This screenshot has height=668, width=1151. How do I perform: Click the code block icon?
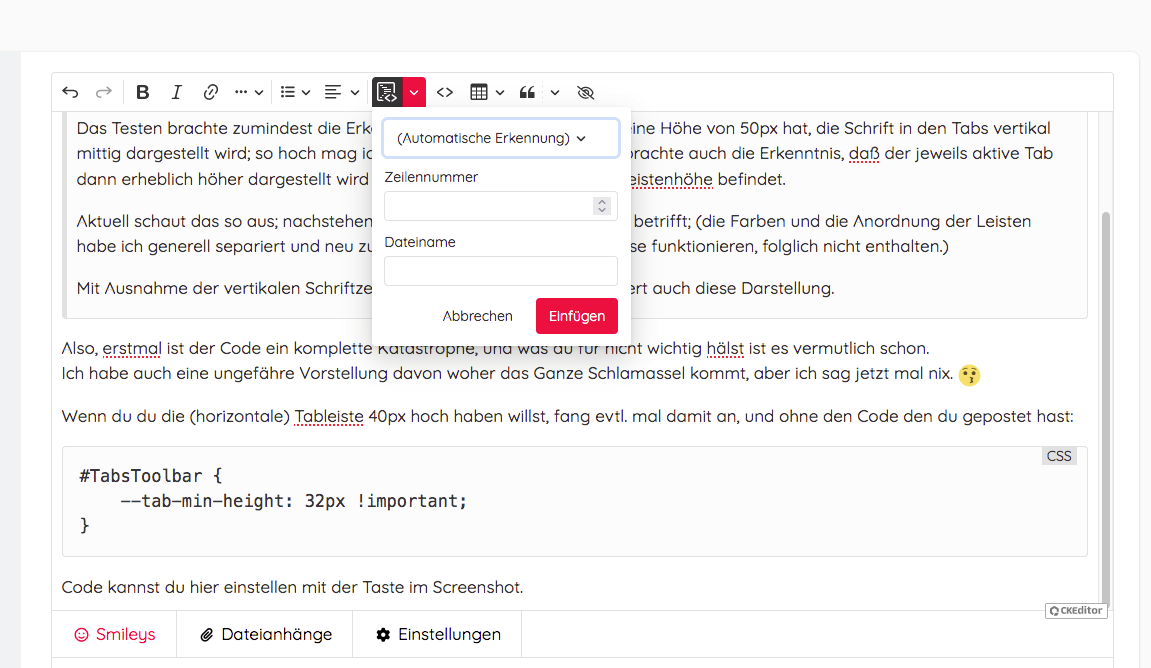[387, 92]
